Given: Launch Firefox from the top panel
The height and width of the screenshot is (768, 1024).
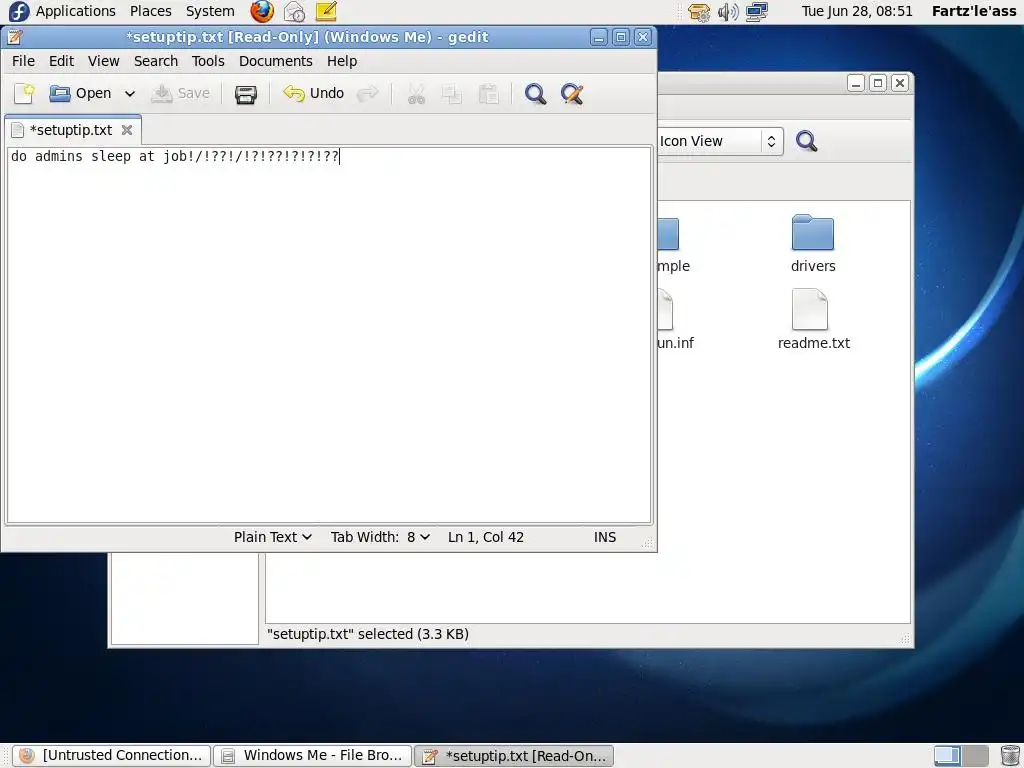Looking at the screenshot, I should coord(262,11).
